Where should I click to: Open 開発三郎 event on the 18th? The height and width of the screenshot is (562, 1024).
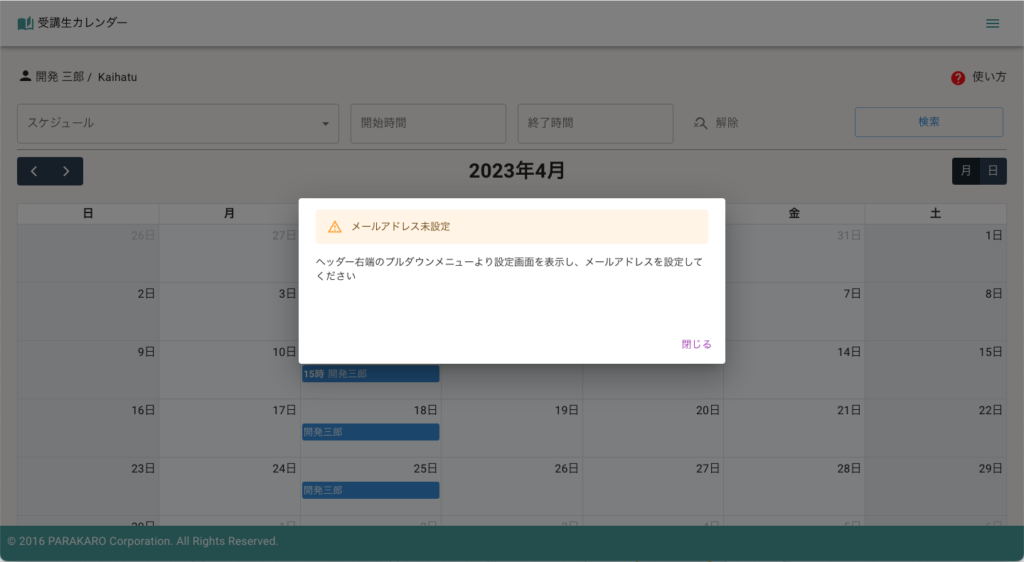[x=370, y=432]
